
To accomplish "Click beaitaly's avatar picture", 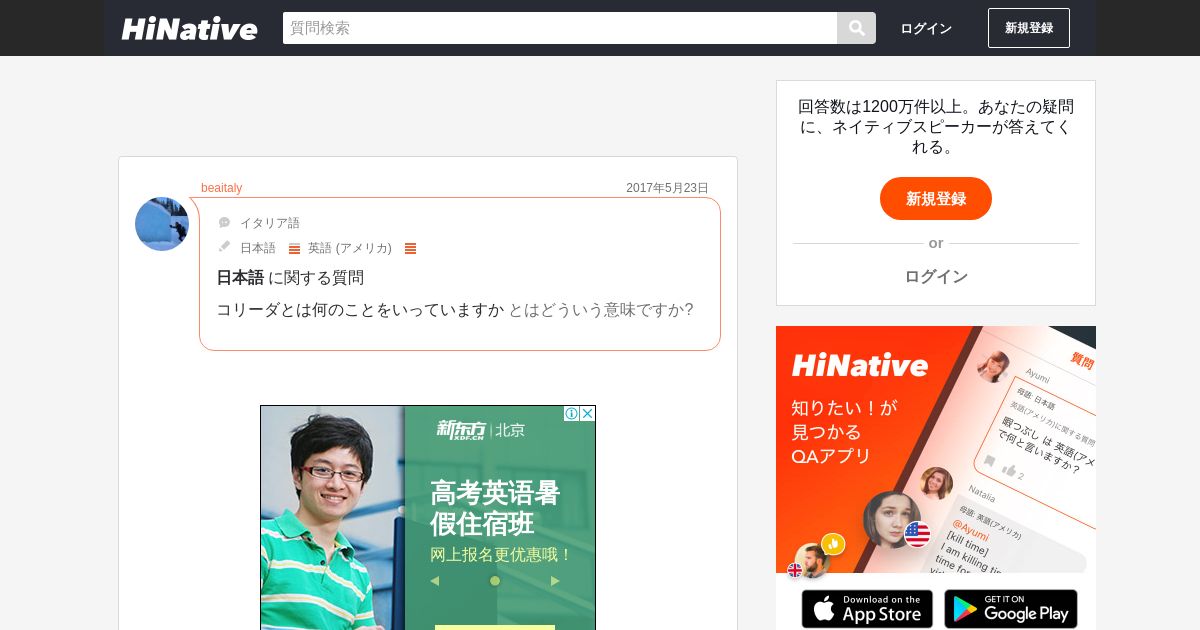I will click(162, 224).
